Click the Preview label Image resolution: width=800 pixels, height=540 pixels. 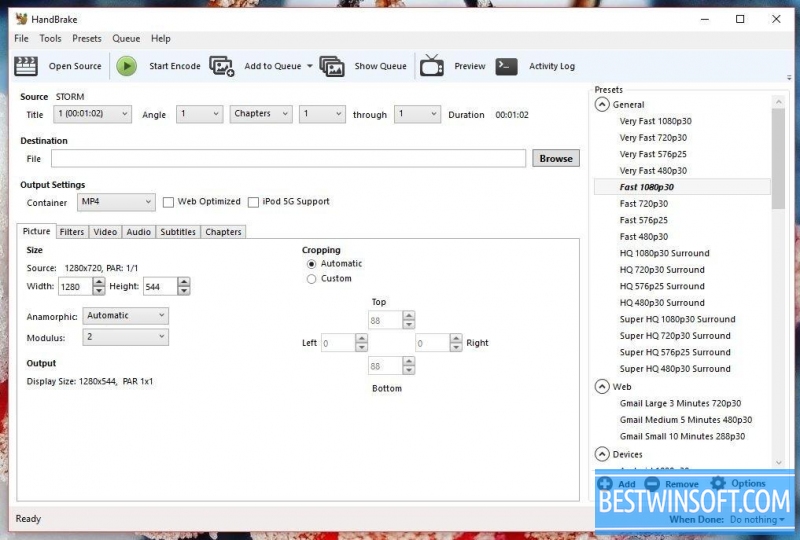(x=470, y=66)
